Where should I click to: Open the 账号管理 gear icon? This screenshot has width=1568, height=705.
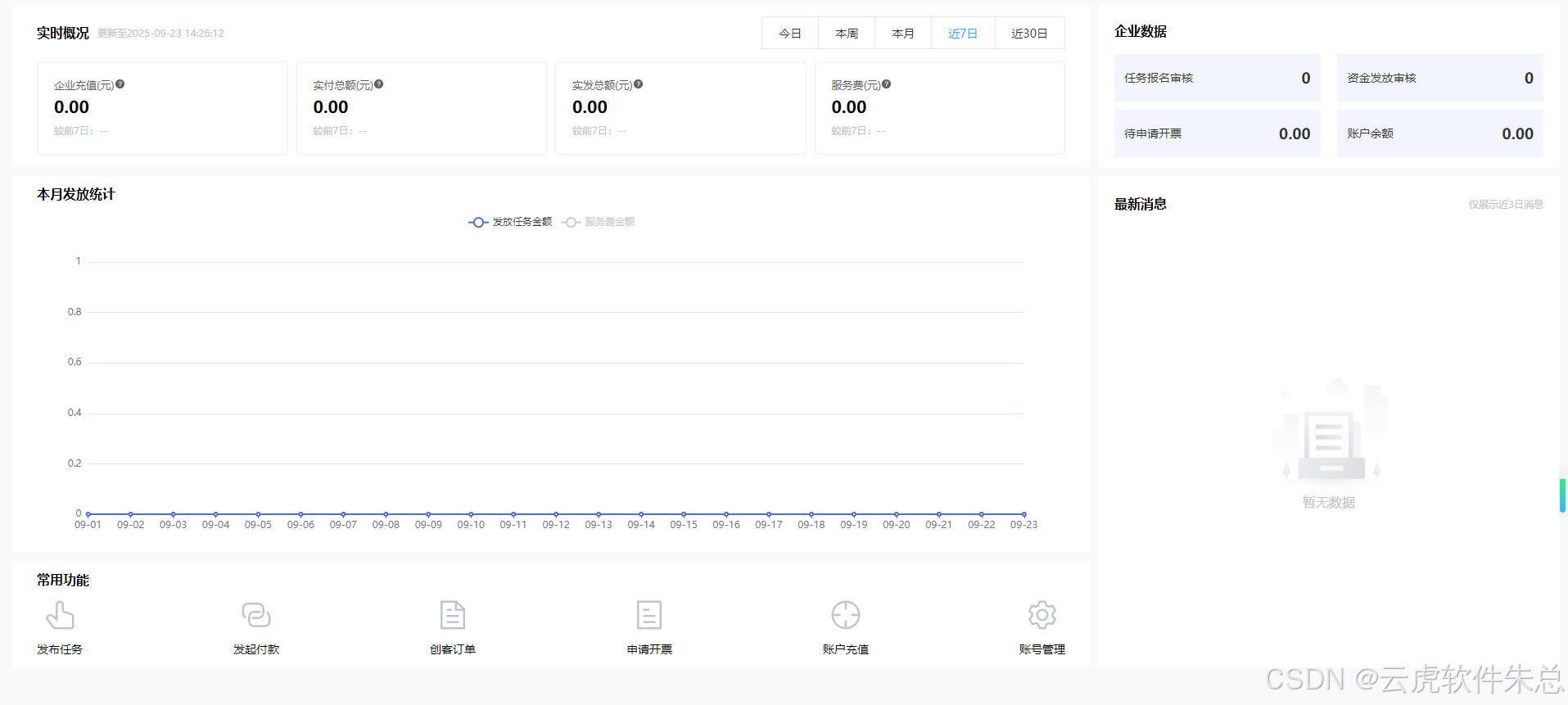pyautogui.click(x=1042, y=615)
